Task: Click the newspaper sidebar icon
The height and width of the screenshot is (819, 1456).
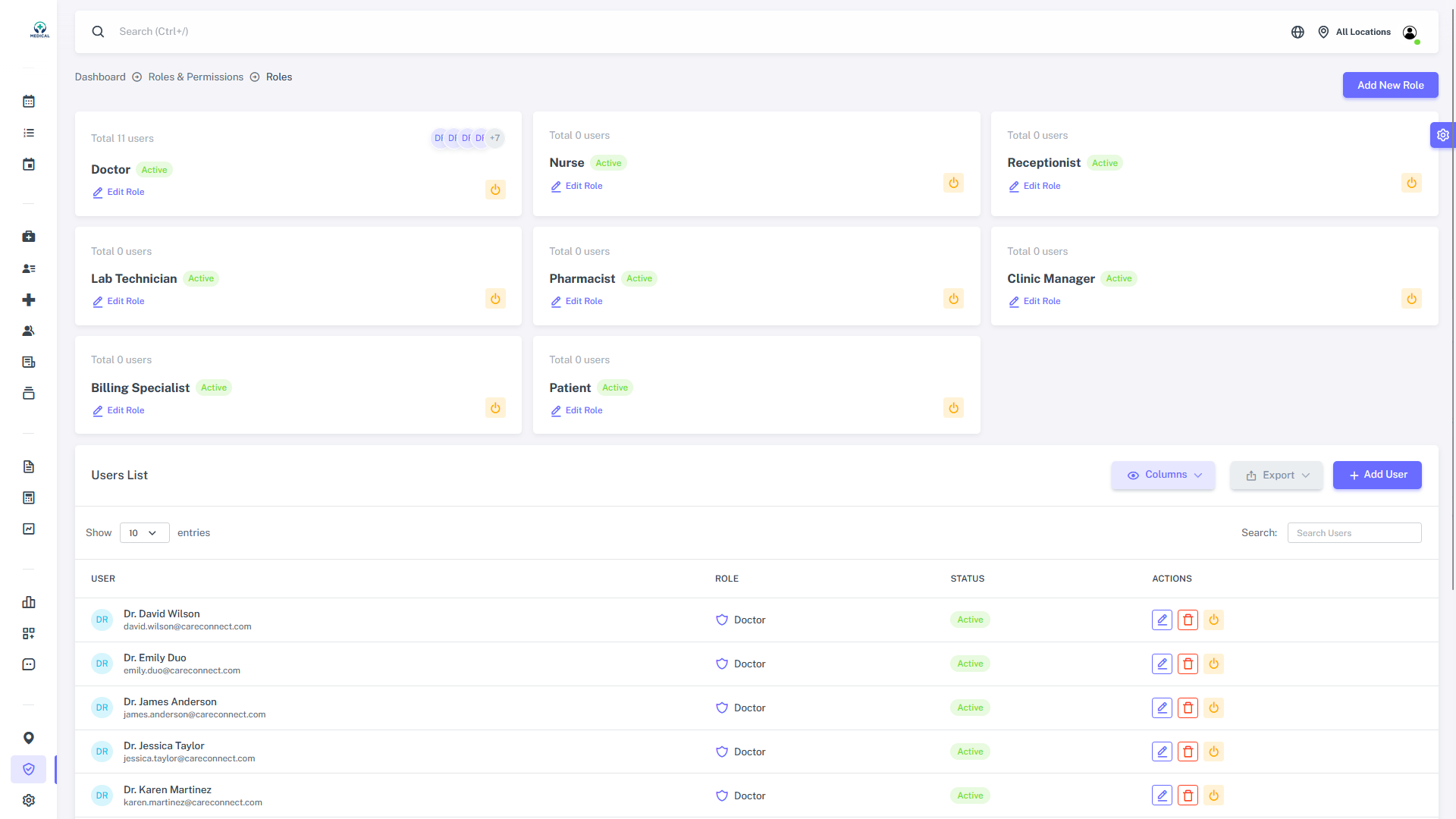Action: point(29,362)
